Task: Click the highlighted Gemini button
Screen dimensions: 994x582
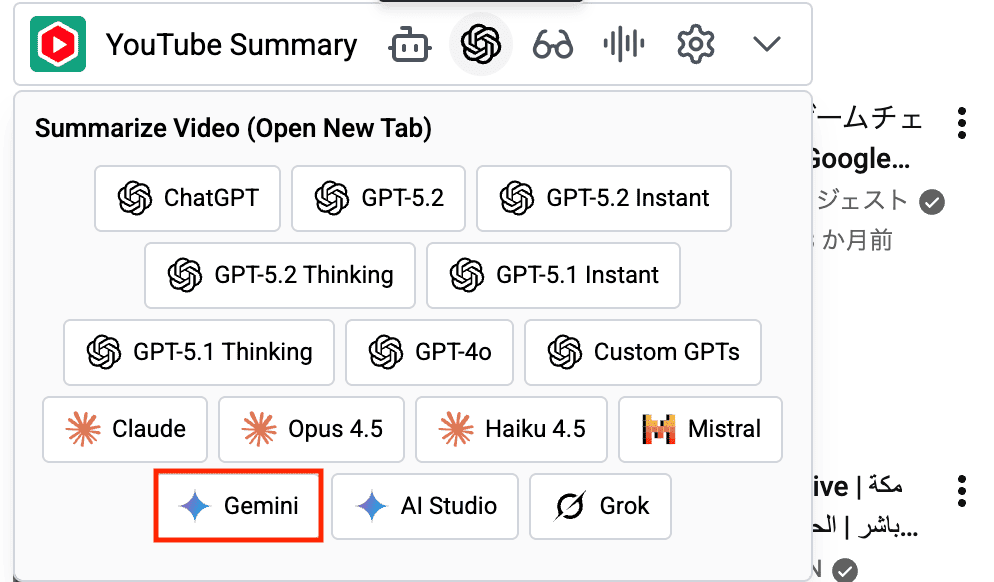Action: [x=238, y=506]
